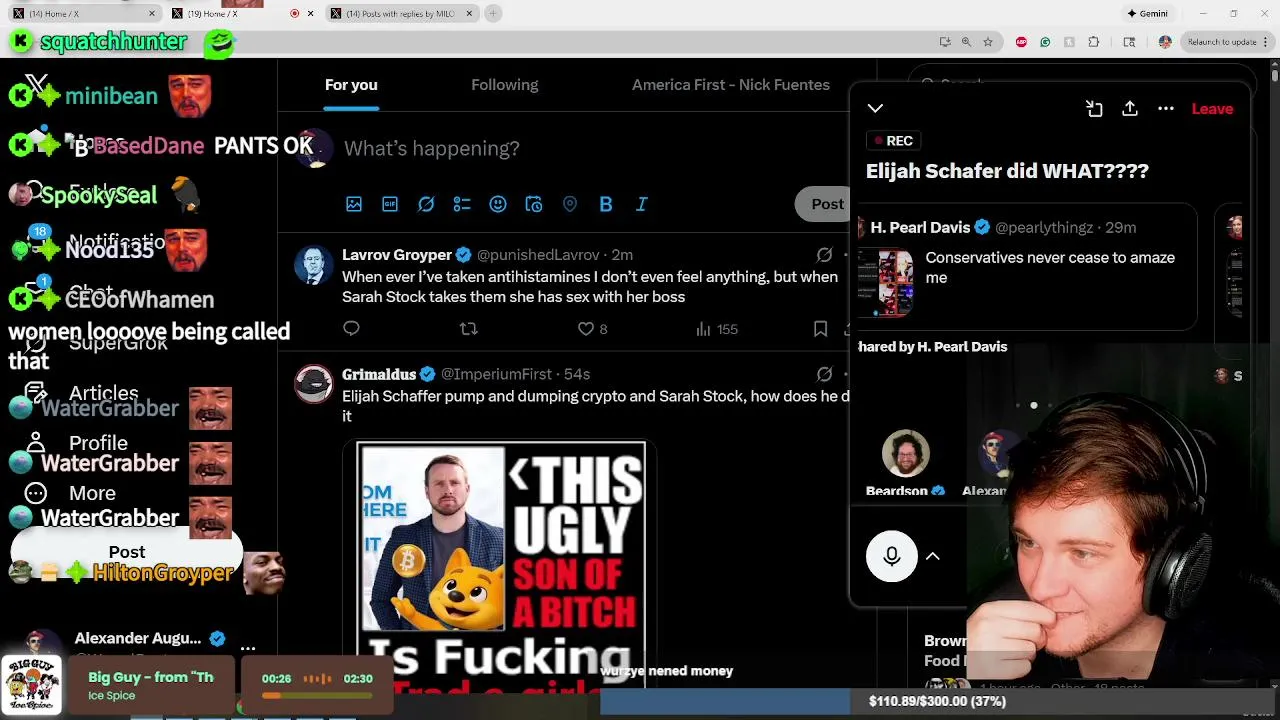Toggle the Space microphone button

pyautogui.click(x=891, y=556)
